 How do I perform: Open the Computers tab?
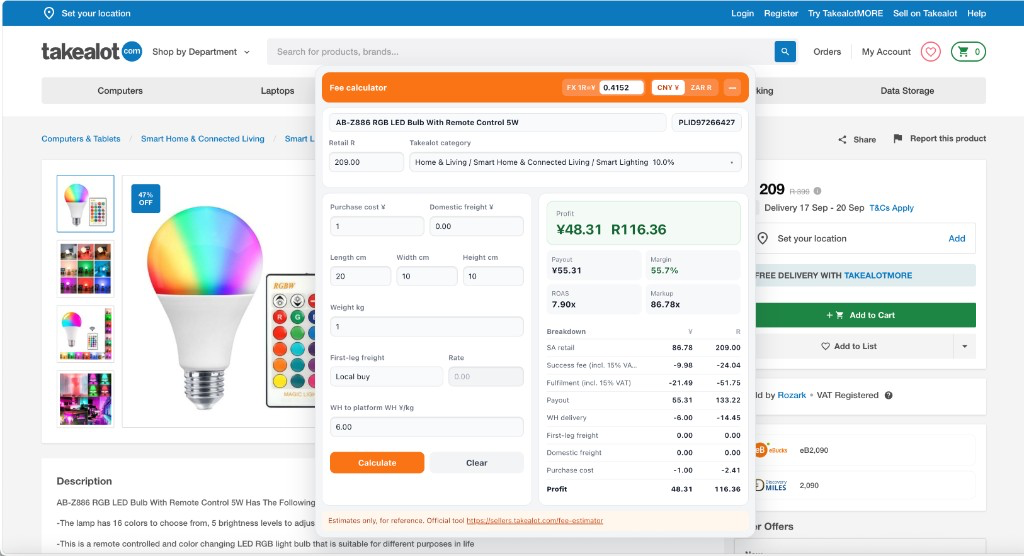tap(120, 91)
